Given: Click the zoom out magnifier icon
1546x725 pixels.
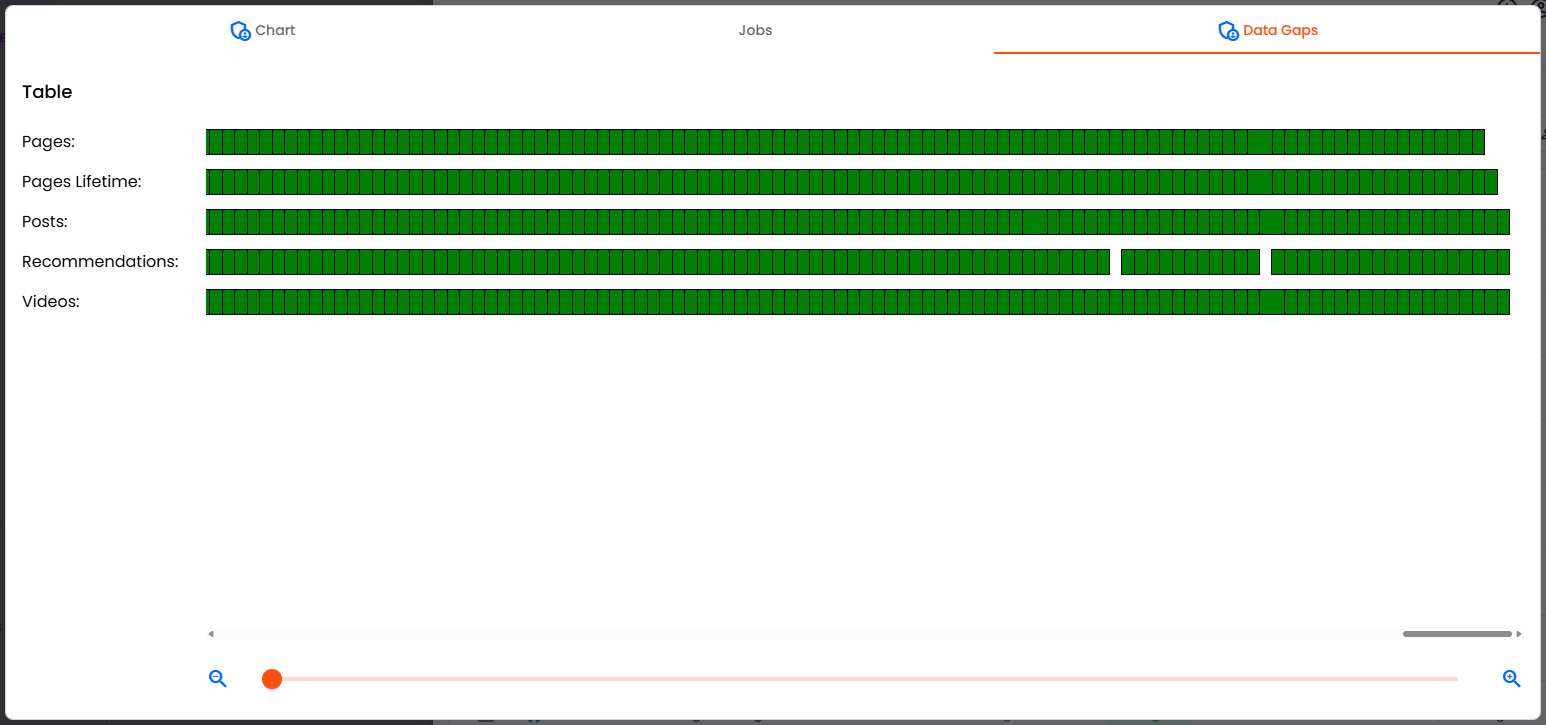Looking at the screenshot, I should point(218,679).
